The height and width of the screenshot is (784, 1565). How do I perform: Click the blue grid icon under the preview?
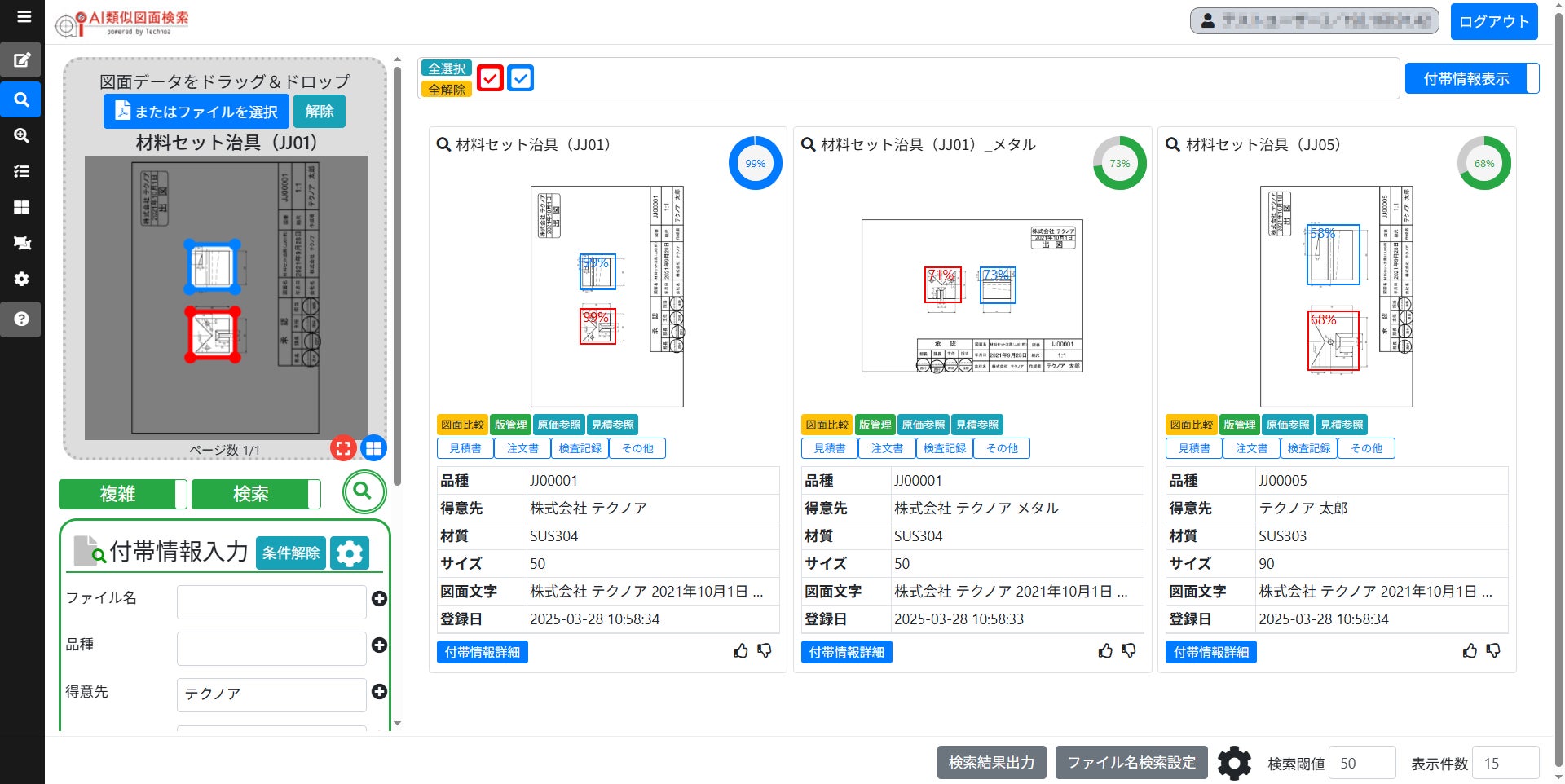coord(373,447)
